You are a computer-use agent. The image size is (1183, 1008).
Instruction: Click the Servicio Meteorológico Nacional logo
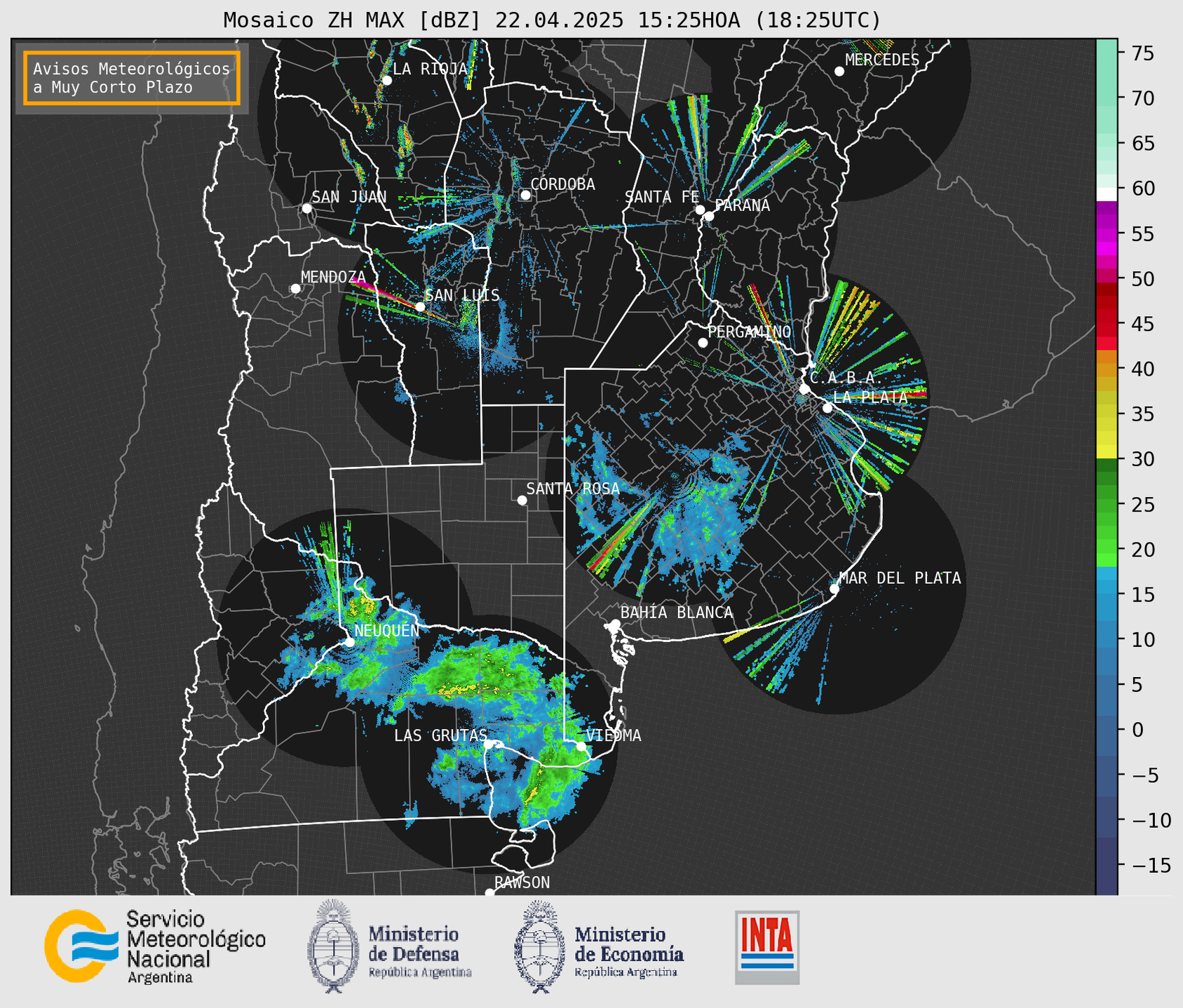click(155, 947)
